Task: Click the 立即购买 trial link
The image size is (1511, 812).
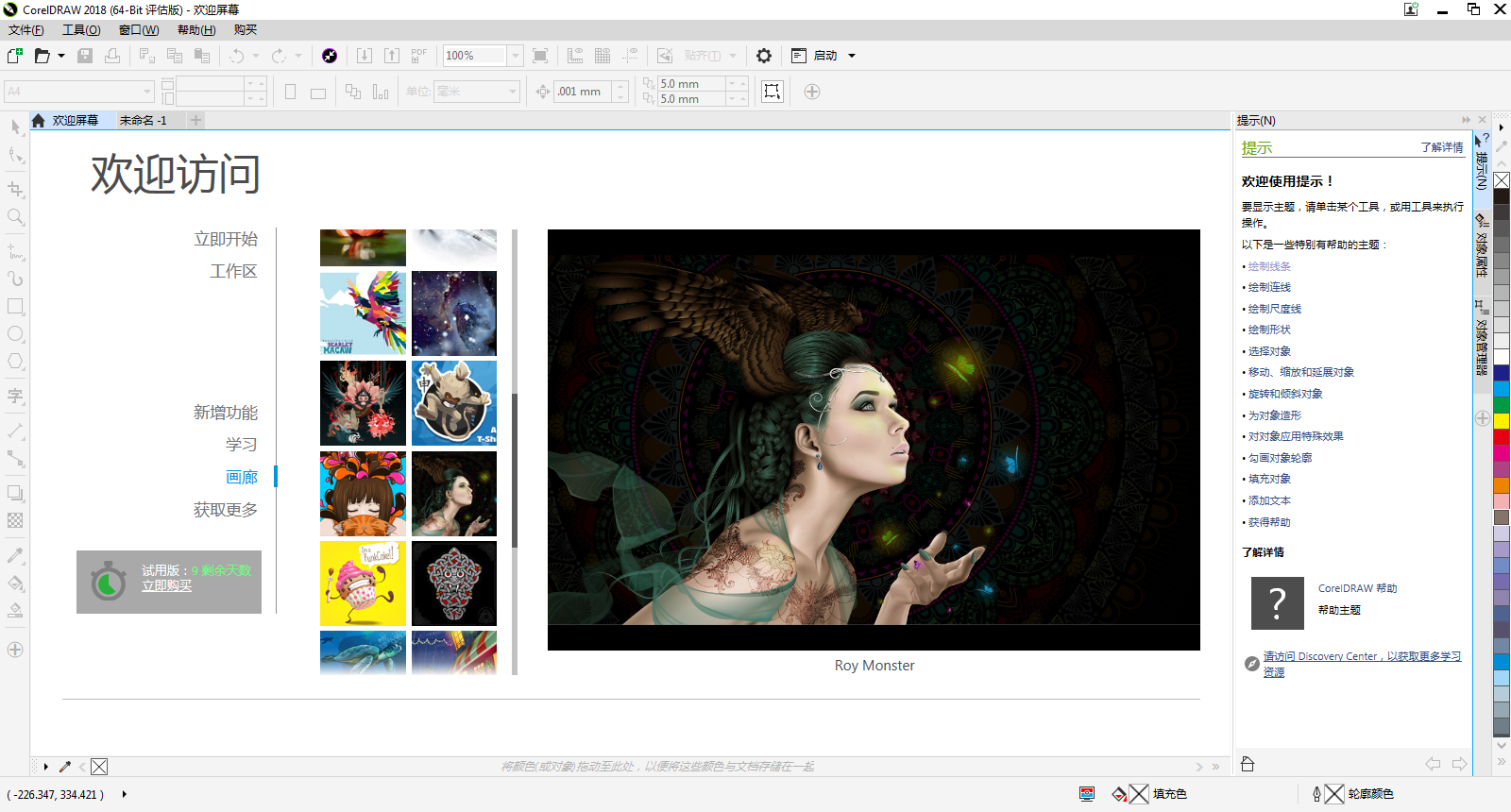Action: coord(166,586)
